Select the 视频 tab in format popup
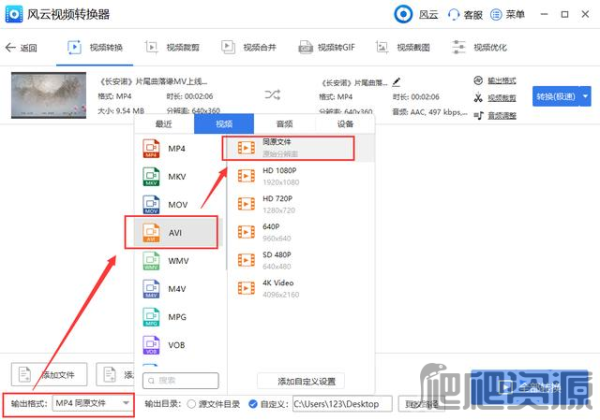The width and height of the screenshot is (600, 420). point(224,124)
